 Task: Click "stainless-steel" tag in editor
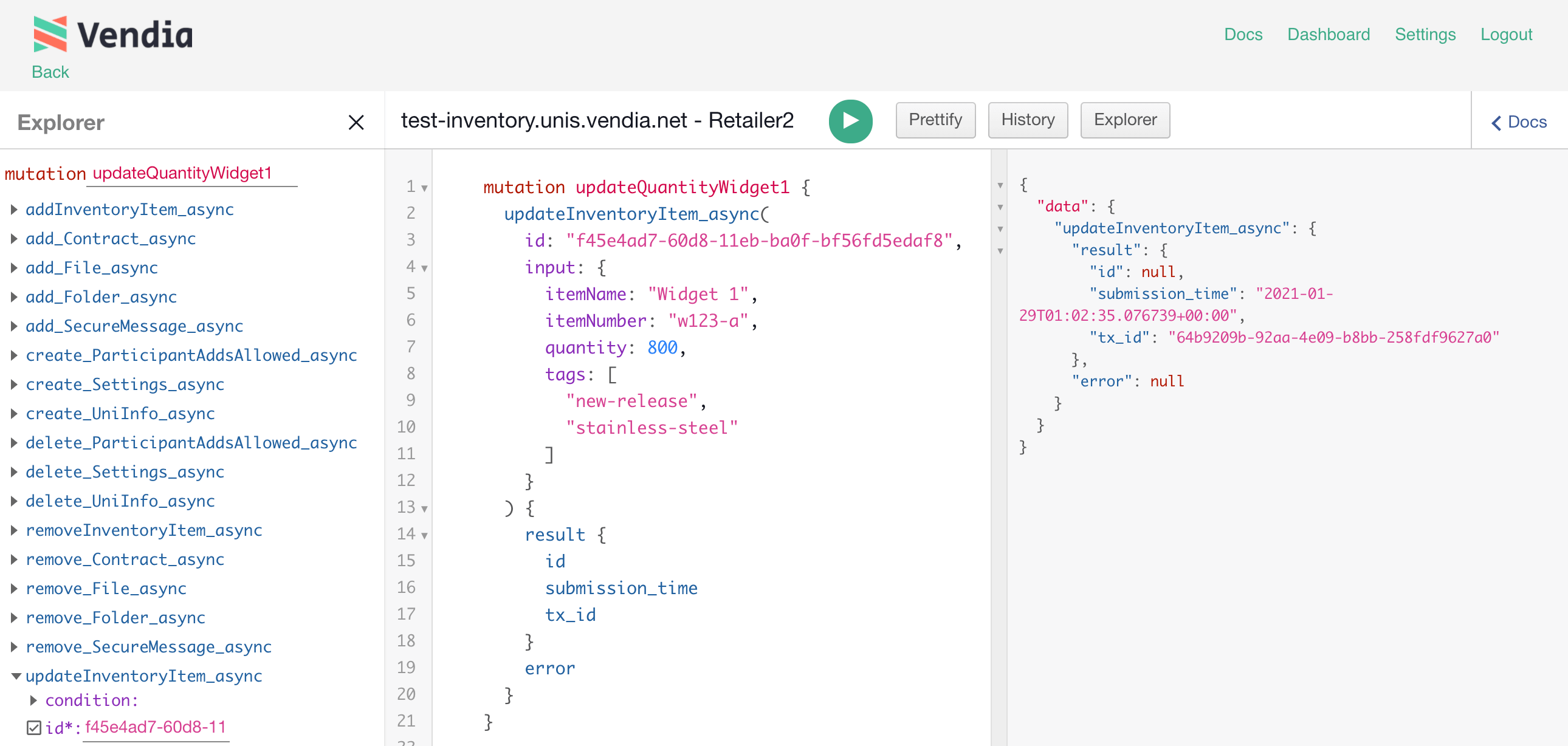pos(652,428)
